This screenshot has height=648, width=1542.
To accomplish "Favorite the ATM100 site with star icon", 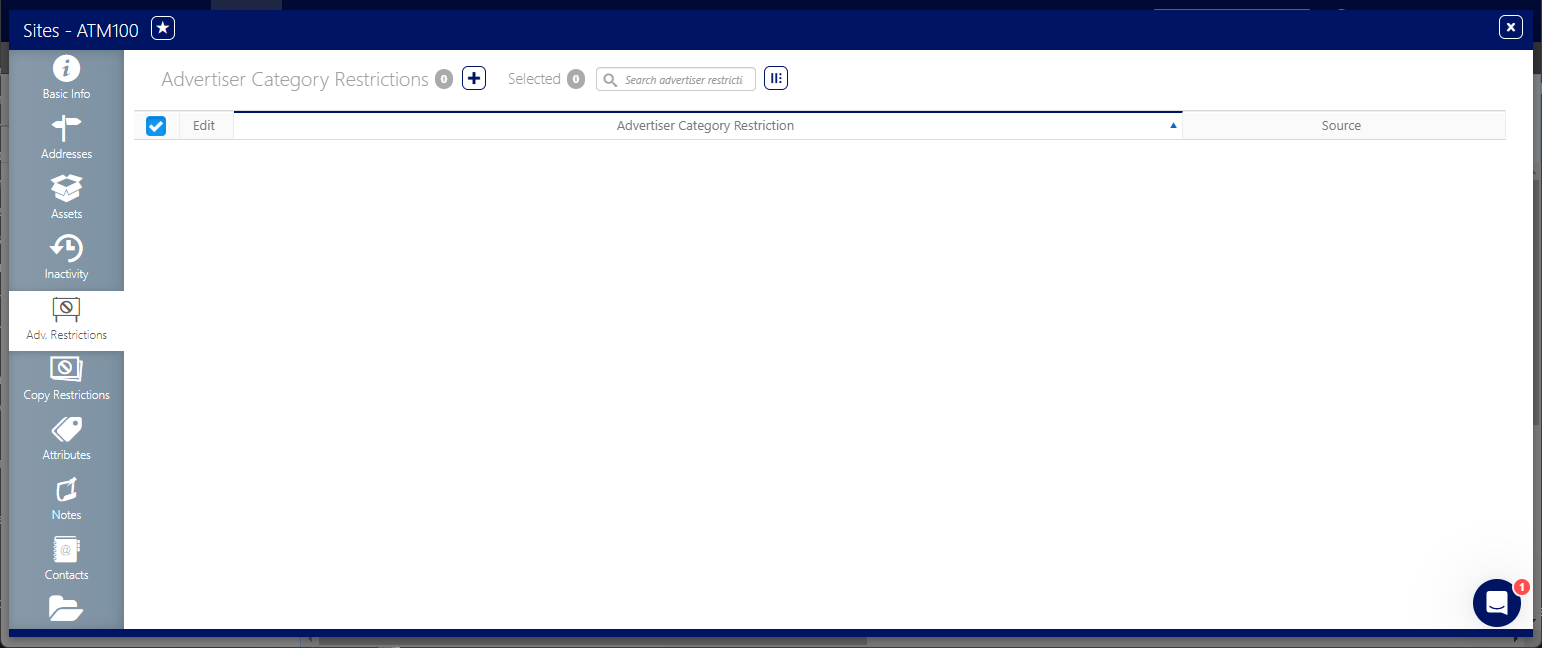I will coord(163,29).
